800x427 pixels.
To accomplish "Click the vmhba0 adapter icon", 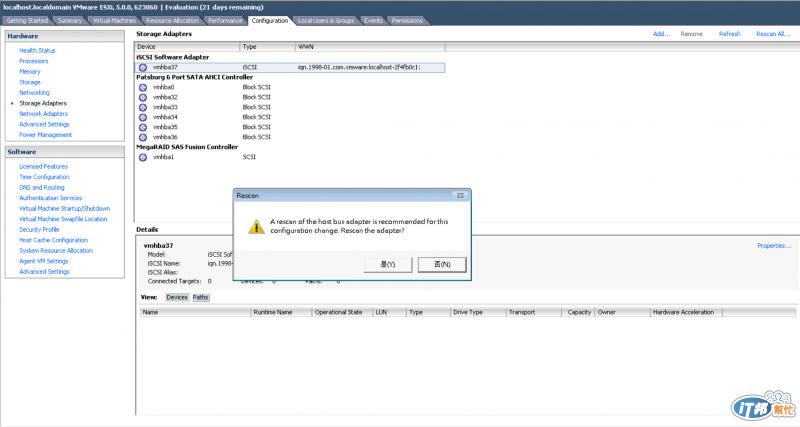I will [143, 87].
